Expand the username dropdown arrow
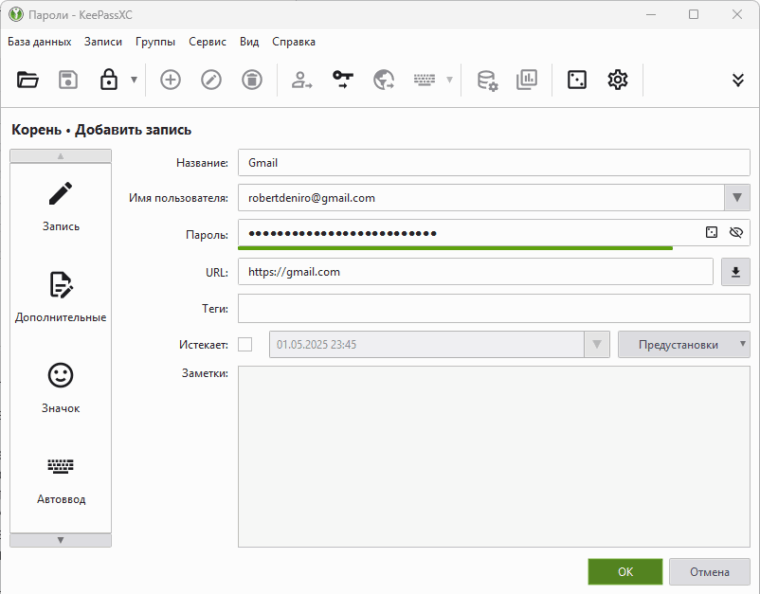760x594 pixels. tap(737, 198)
